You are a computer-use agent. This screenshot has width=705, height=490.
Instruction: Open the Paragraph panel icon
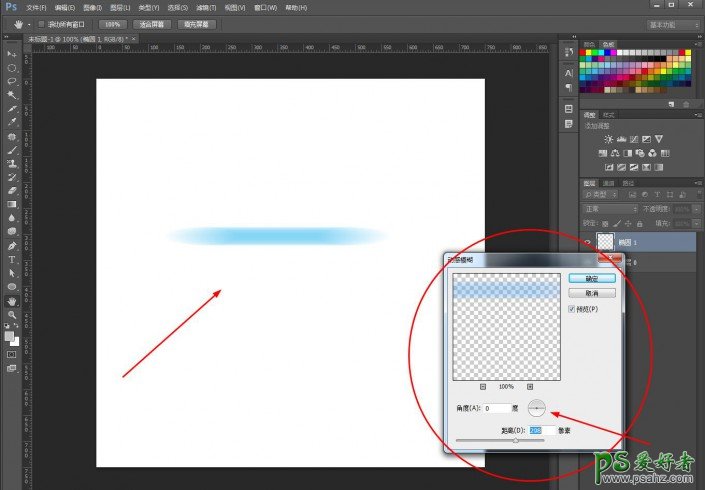pos(569,87)
